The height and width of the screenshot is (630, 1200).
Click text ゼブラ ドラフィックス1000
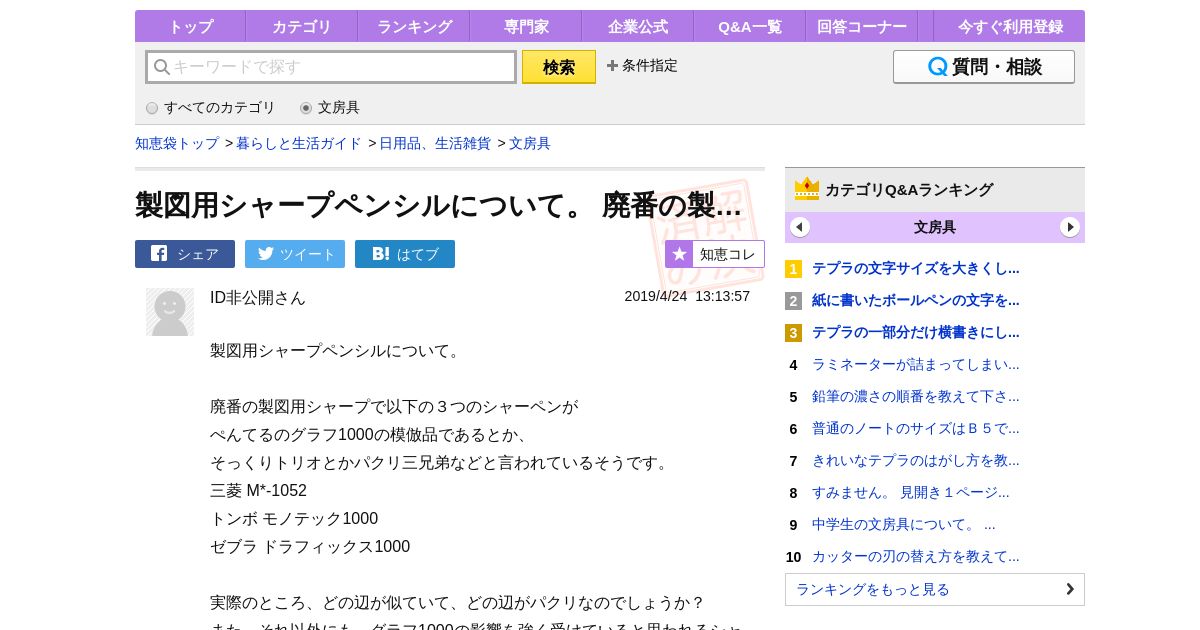click(x=310, y=546)
